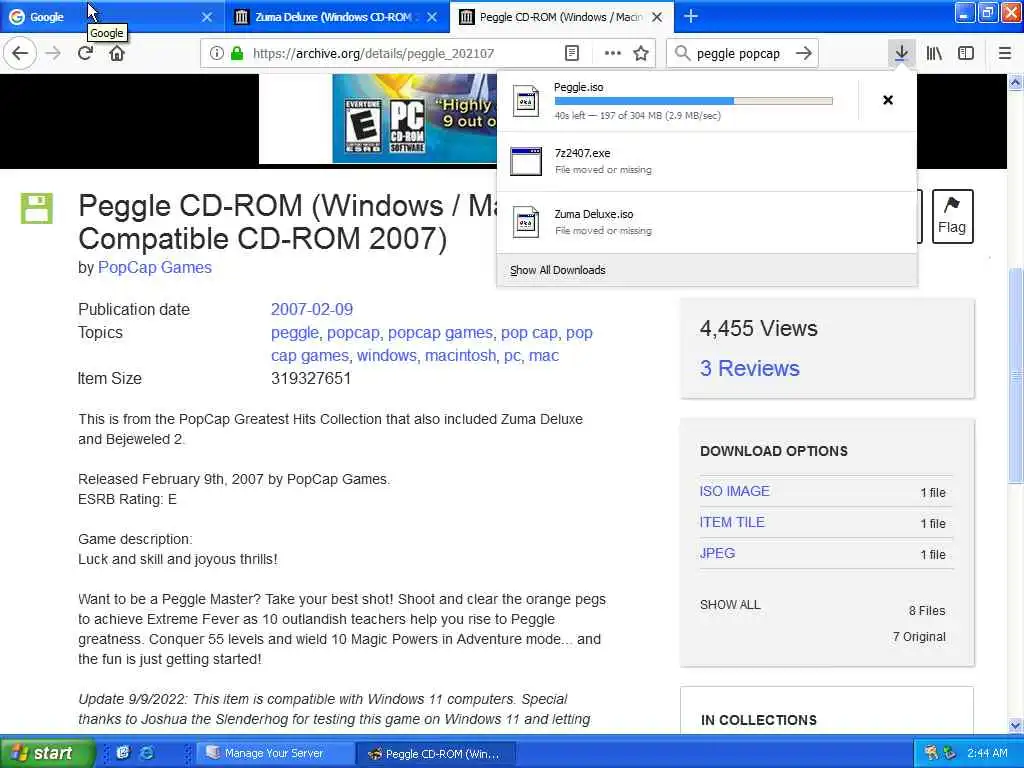Screen dimensions: 1024x768
Task: Toggle reader view in address bar
Action: [571, 53]
